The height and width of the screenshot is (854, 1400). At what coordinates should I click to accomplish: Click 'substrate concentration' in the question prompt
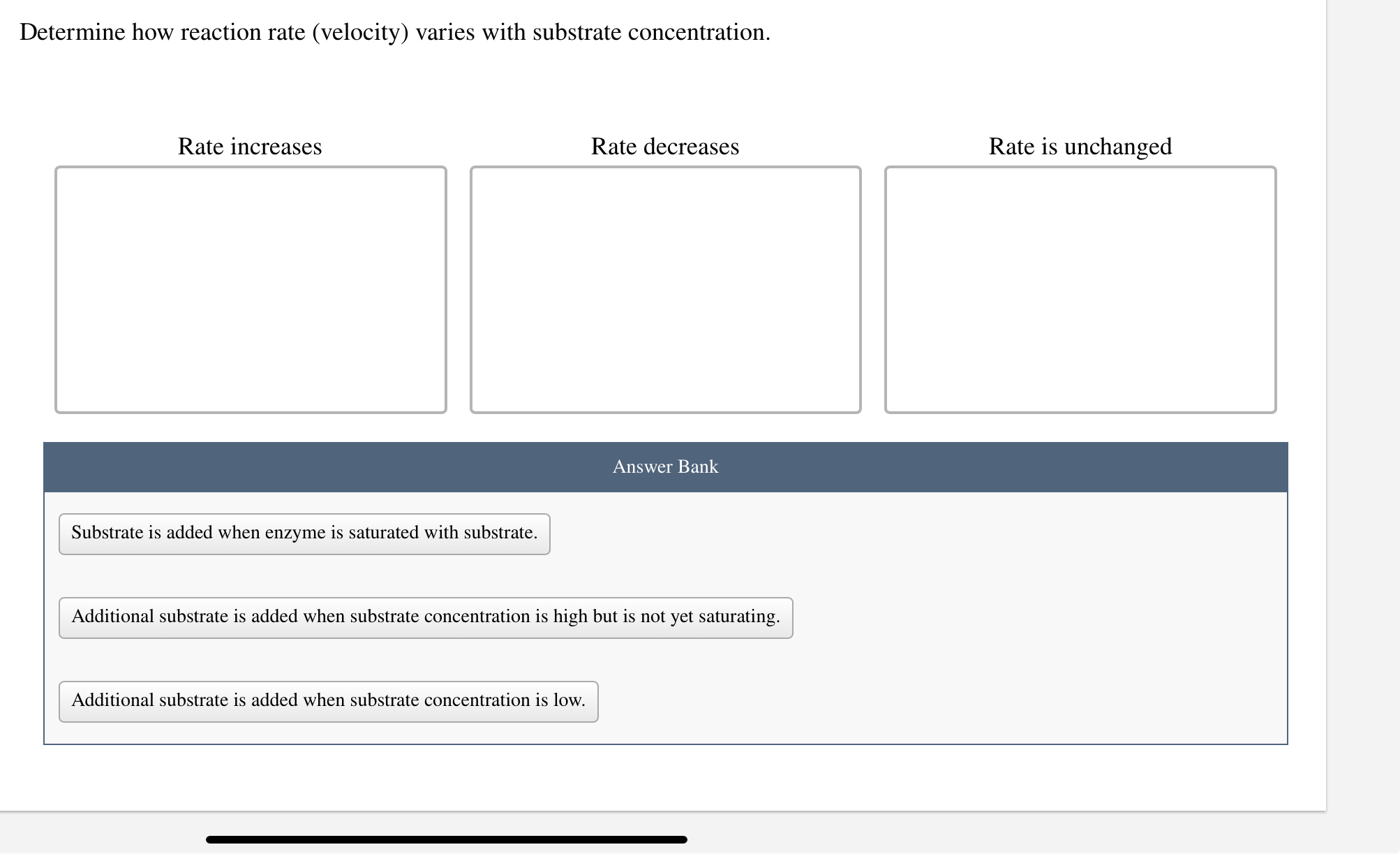tap(649, 32)
